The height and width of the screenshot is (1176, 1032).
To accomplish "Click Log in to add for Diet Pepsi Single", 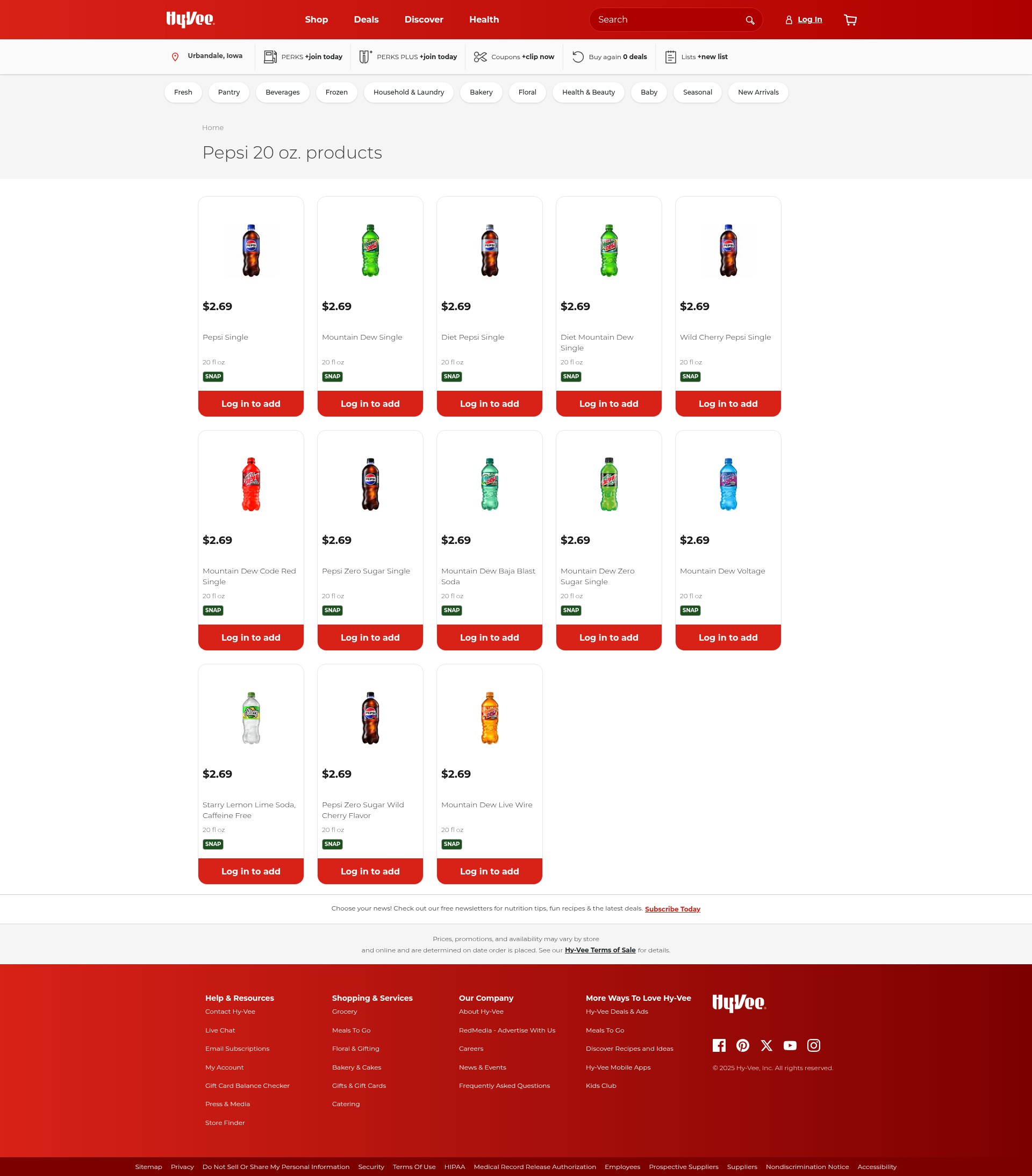I will pyautogui.click(x=490, y=403).
